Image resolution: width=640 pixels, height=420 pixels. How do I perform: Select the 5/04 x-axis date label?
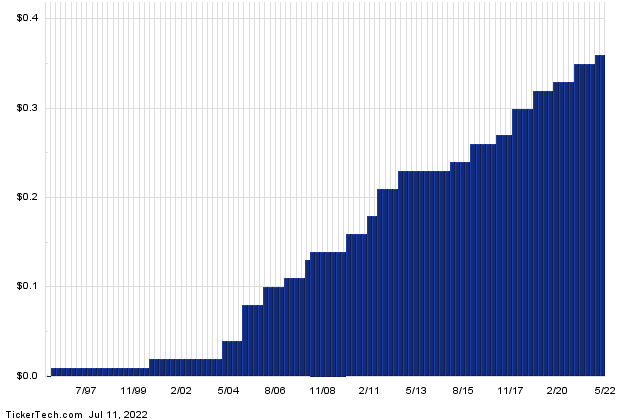(x=228, y=391)
